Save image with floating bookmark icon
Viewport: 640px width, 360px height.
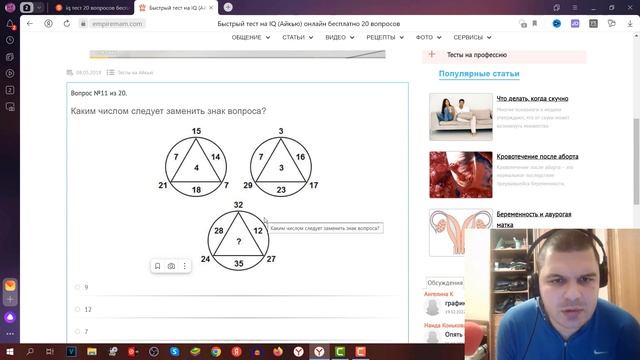(x=158, y=266)
